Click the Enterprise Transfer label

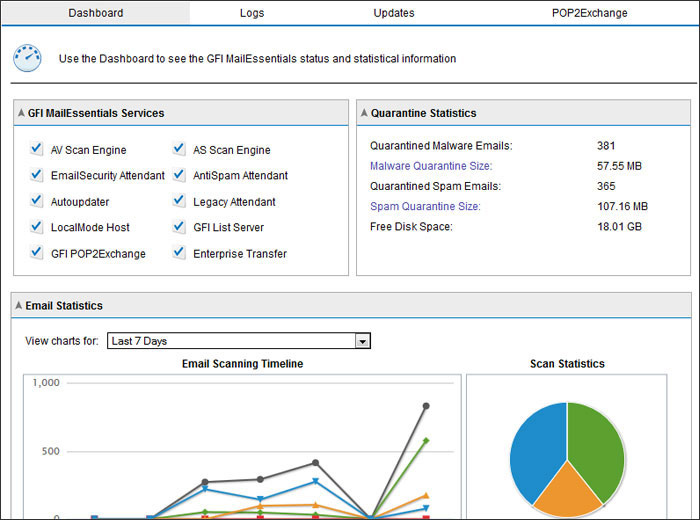tap(240, 254)
